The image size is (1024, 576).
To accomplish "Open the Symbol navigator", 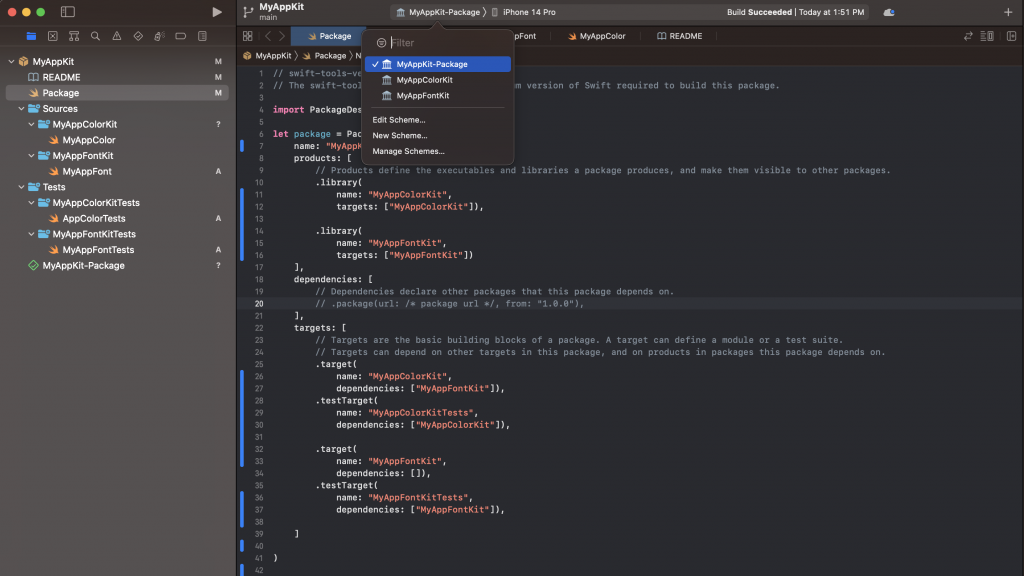I will (x=74, y=36).
